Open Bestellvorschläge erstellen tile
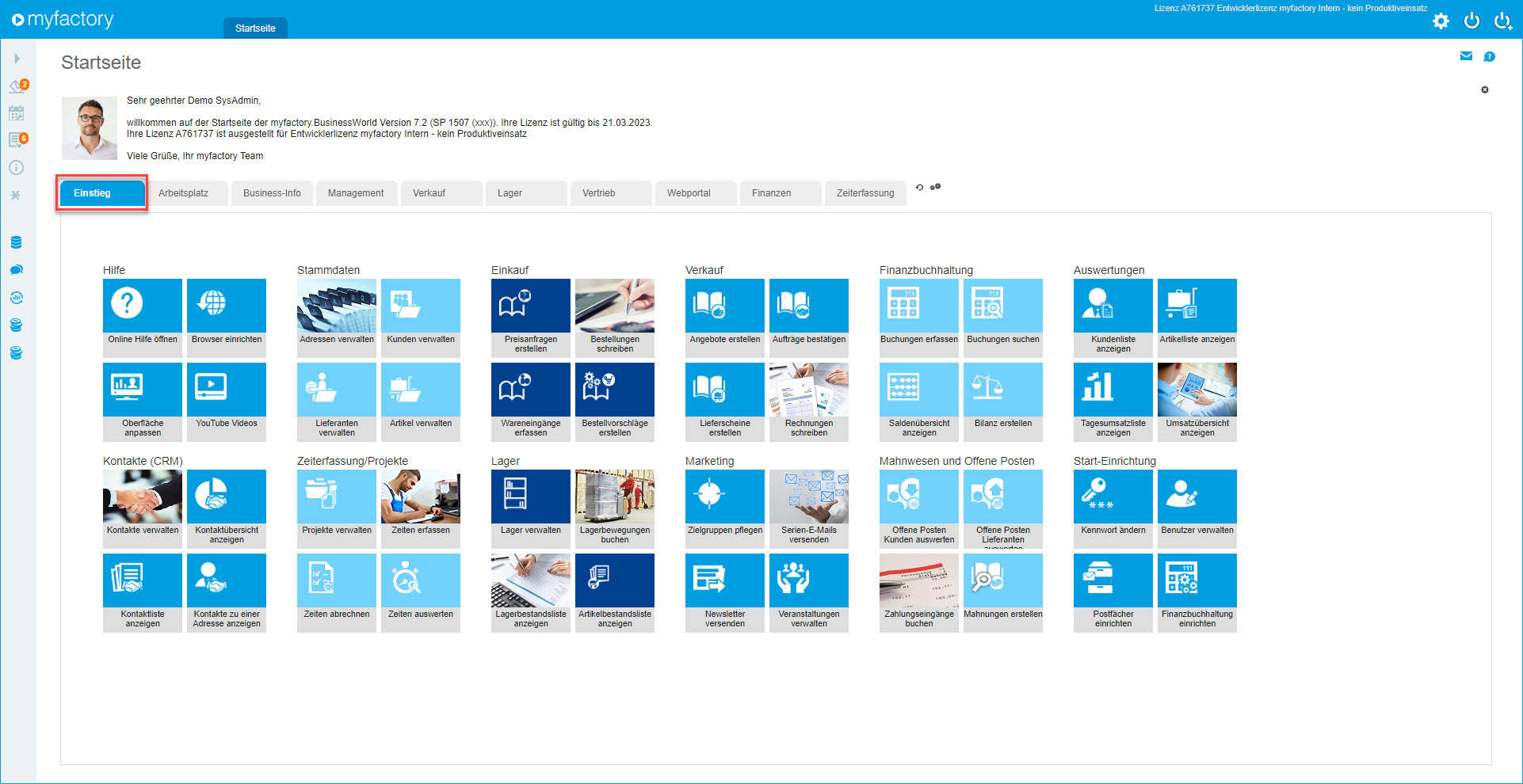The image size is (1523, 784). (x=615, y=402)
